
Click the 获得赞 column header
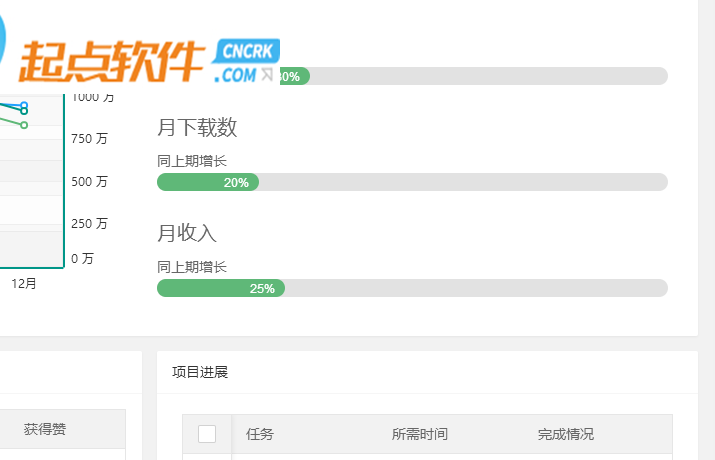(x=45, y=429)
